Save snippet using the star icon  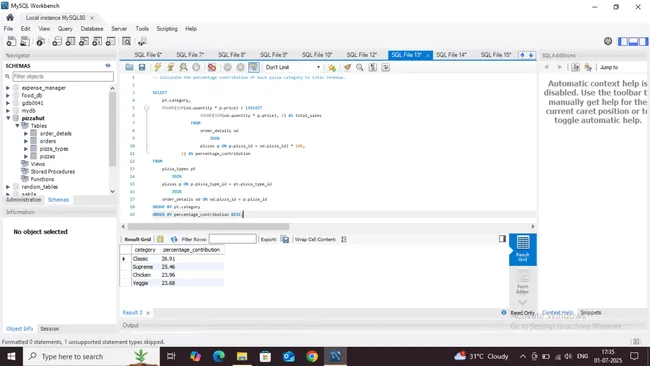coord(332,67)
